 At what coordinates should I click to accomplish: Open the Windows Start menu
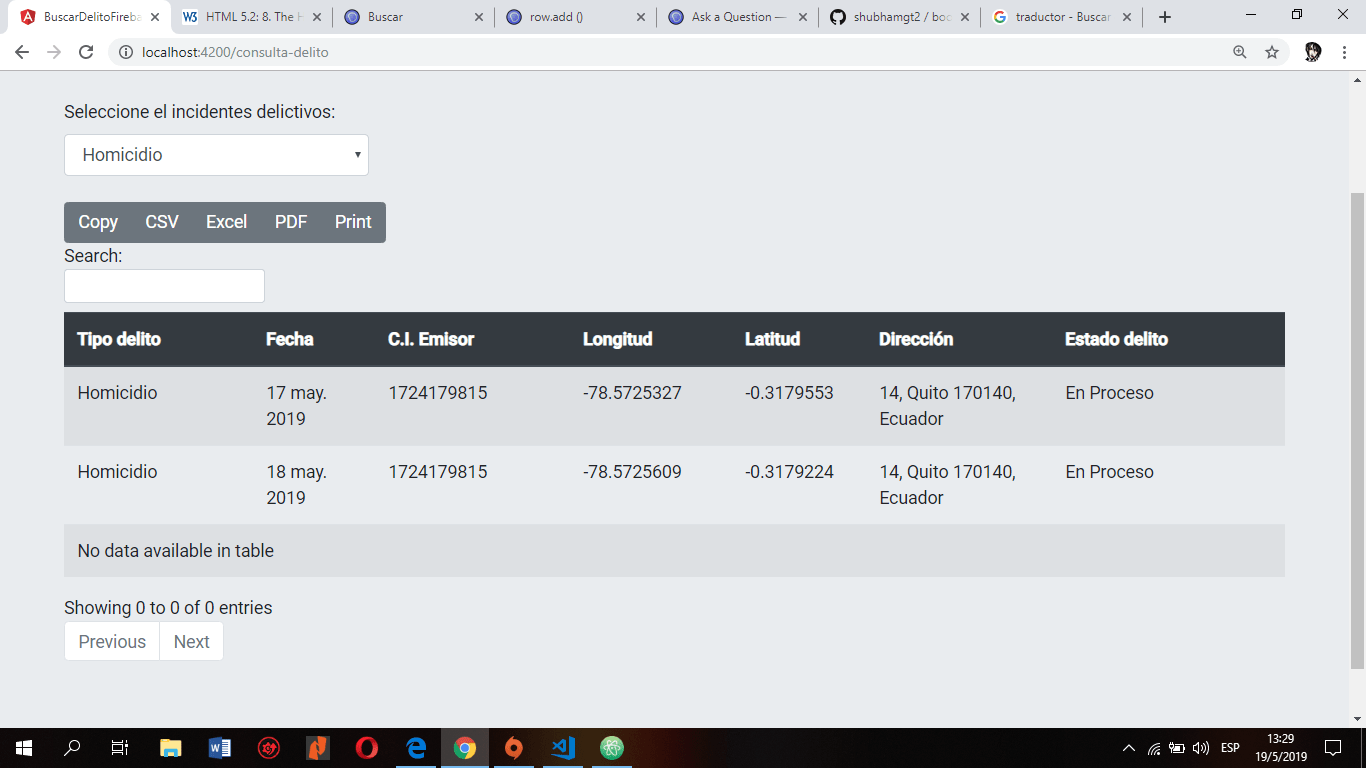point(24,747)
